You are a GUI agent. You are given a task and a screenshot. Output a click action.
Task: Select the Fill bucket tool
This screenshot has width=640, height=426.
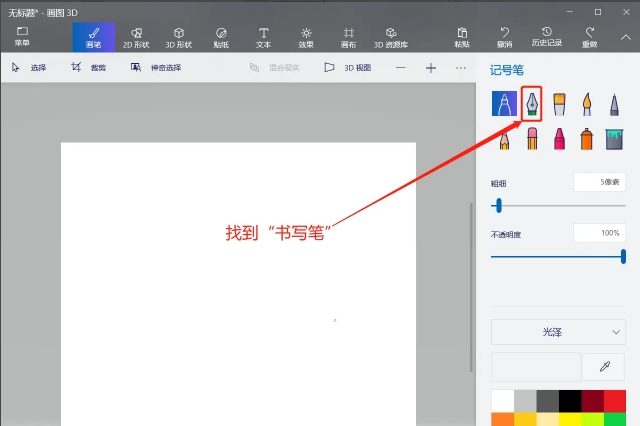click(614, 139)
